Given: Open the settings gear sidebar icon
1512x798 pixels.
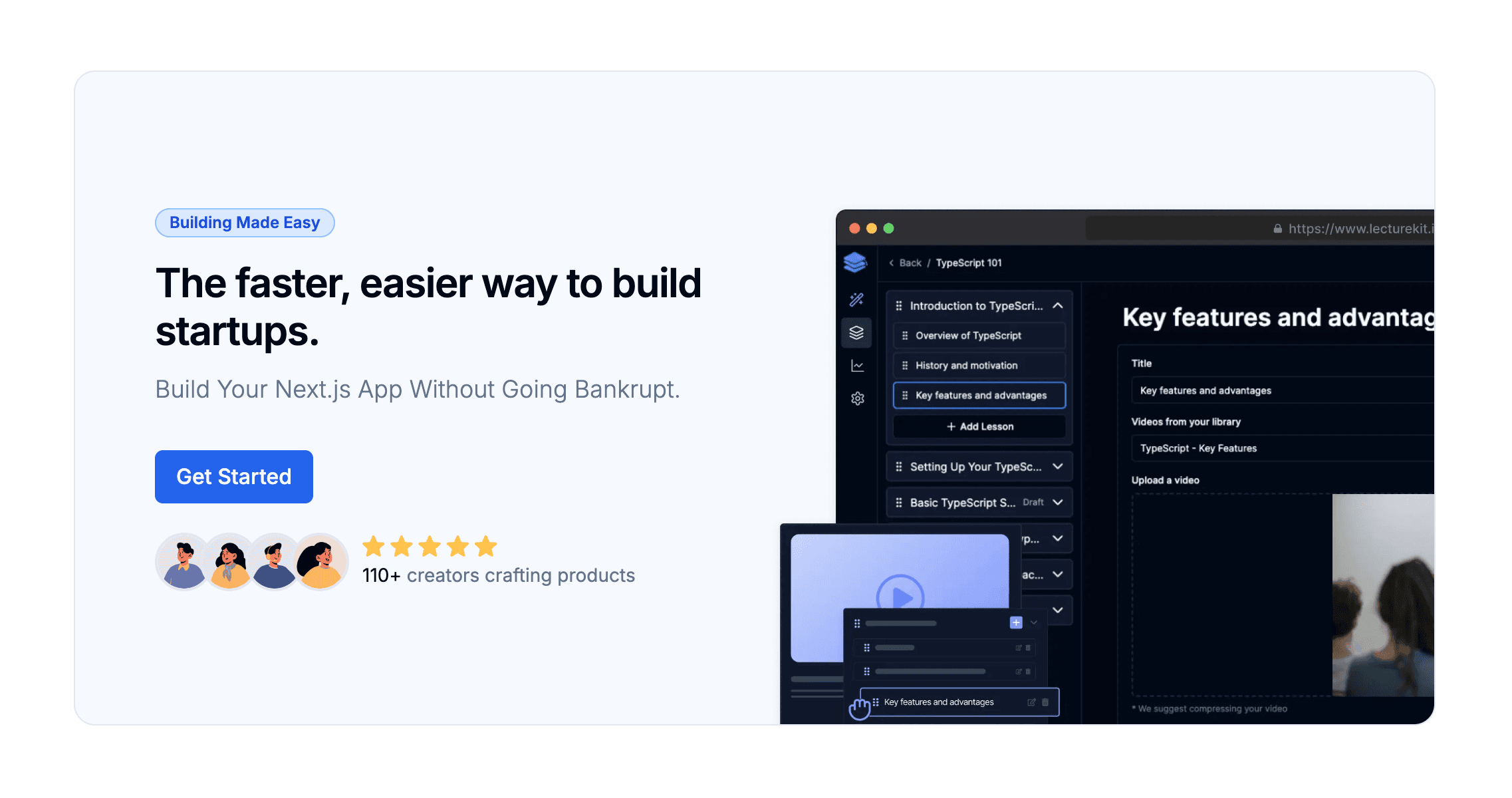Looking at the screenshot, I should 857,398.
